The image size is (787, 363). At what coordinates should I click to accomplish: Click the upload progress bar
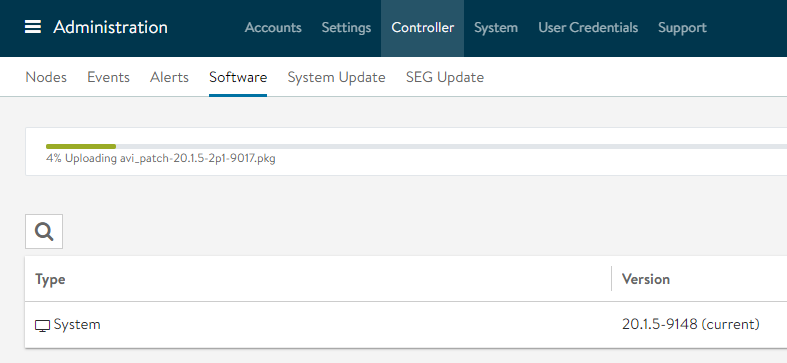416,147
